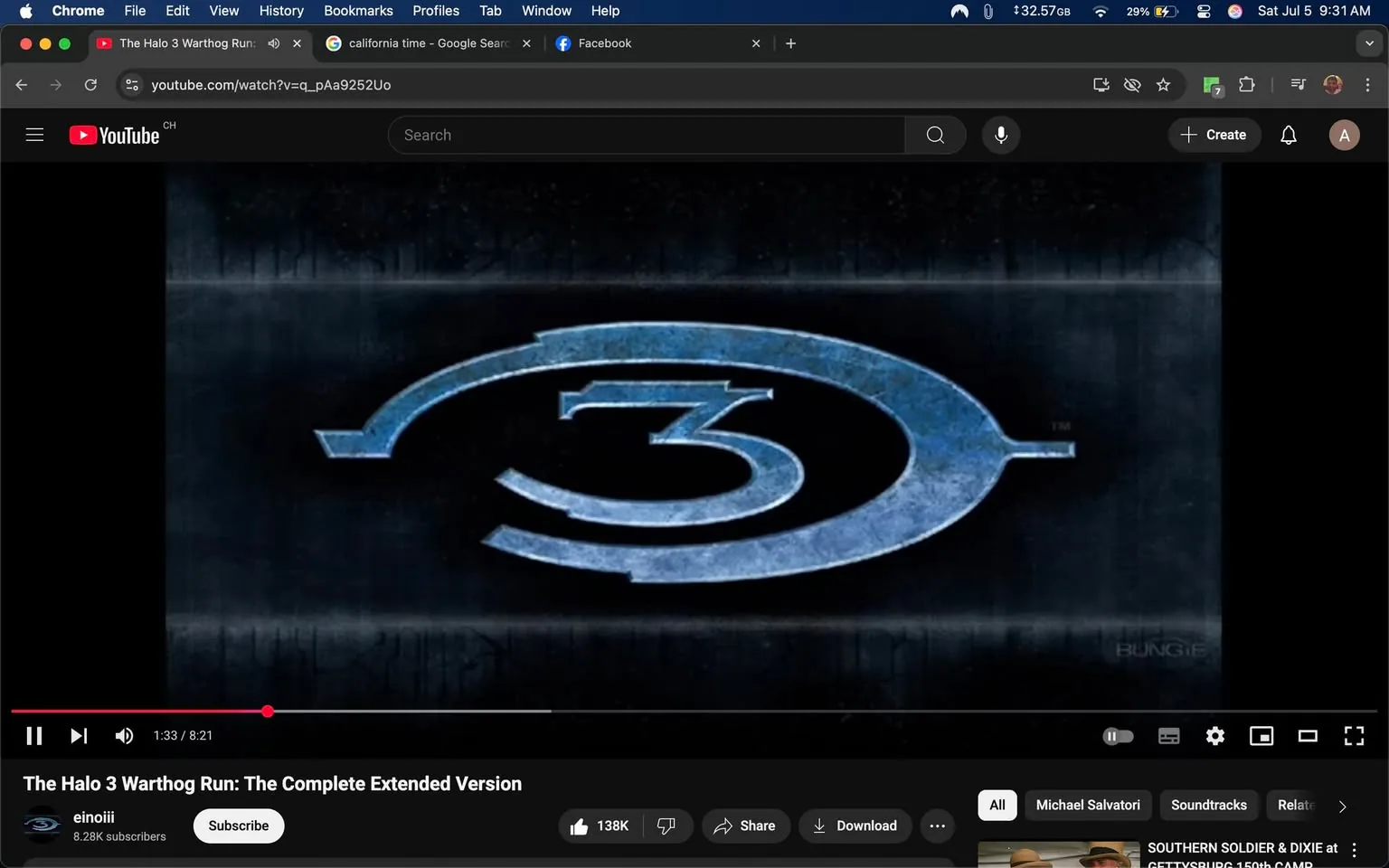Mute the video volume
Viewport: 1389px width, 868px height.
tap(124, 735)
